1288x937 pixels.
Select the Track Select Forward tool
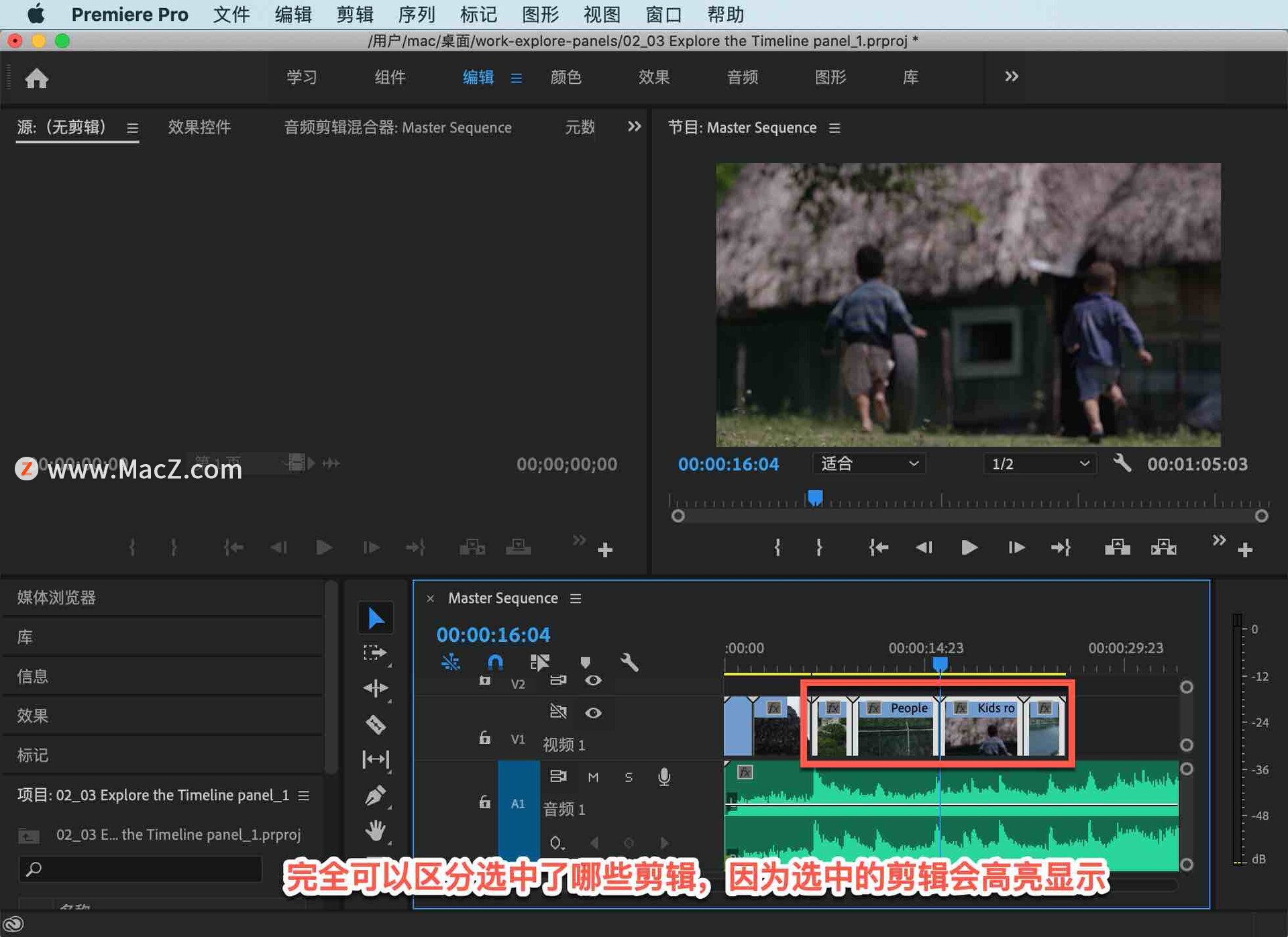tap(376, 653)
